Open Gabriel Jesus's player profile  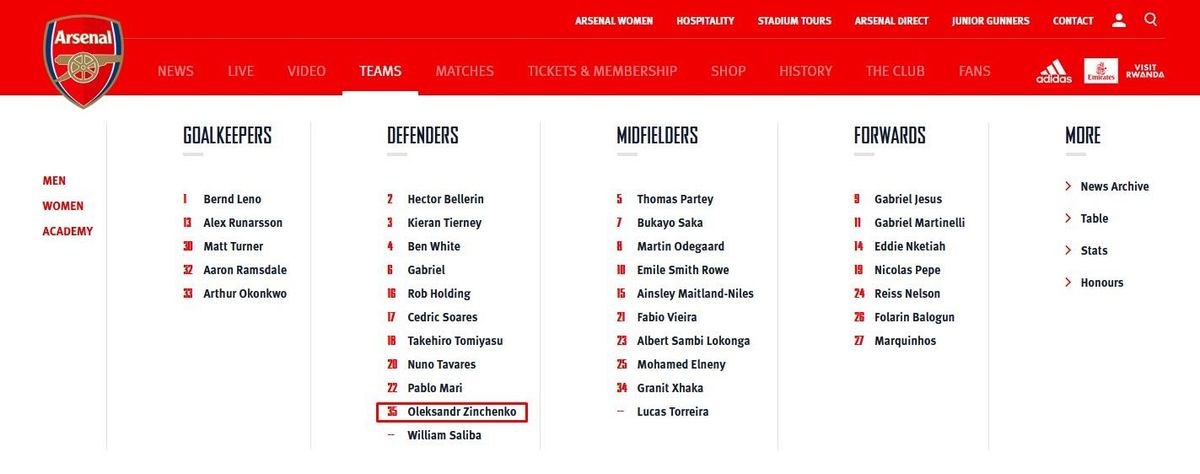[x=908, y=199]
